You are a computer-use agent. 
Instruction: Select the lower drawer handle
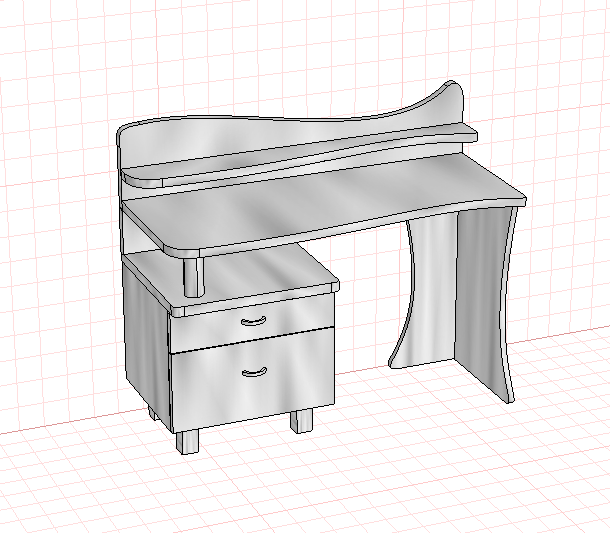point(254,372)
